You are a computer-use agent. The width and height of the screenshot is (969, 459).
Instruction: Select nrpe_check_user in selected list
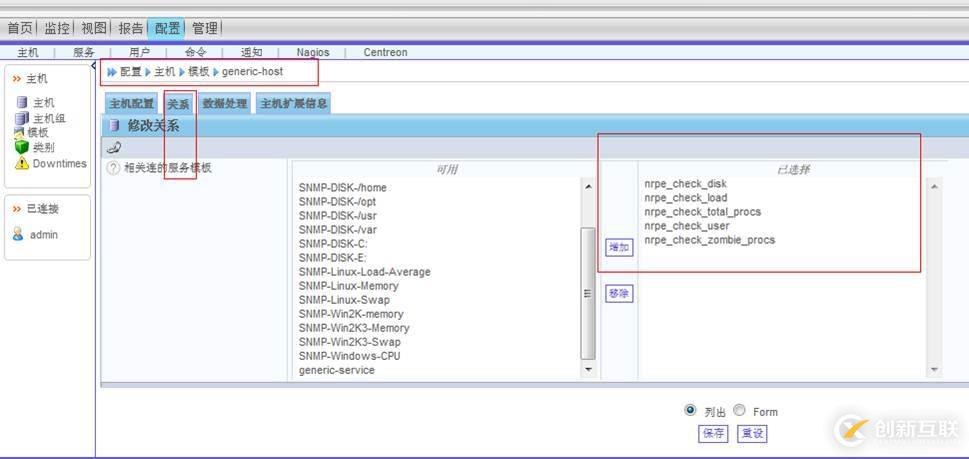pos(687,226)
